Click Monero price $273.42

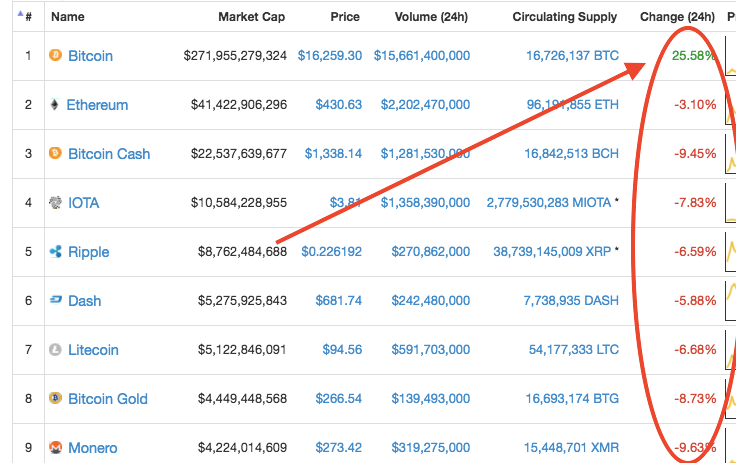pos(338,448)
